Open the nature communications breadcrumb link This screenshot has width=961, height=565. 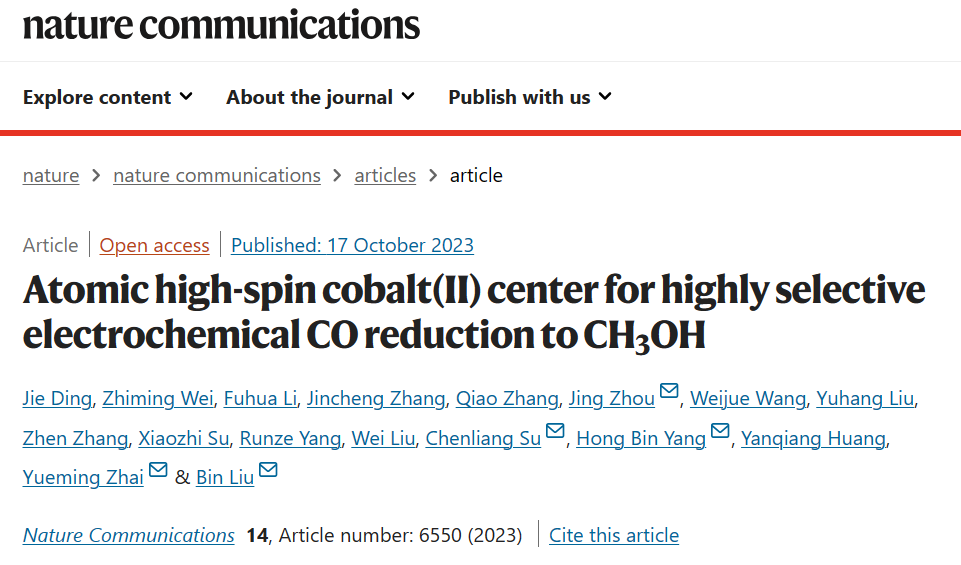point(217,175)
